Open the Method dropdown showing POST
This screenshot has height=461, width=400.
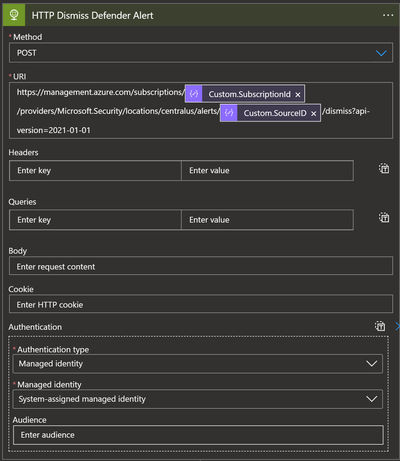[x=201, y=53]
